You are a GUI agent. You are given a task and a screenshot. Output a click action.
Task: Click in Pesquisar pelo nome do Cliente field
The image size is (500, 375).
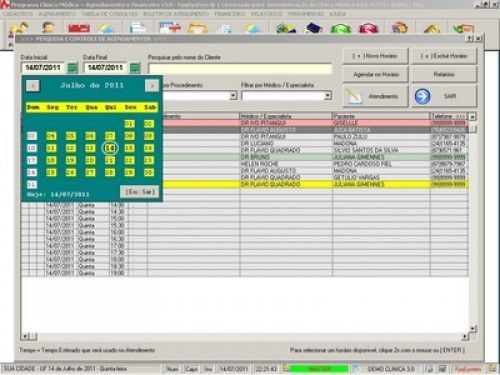tap(240, 68)
